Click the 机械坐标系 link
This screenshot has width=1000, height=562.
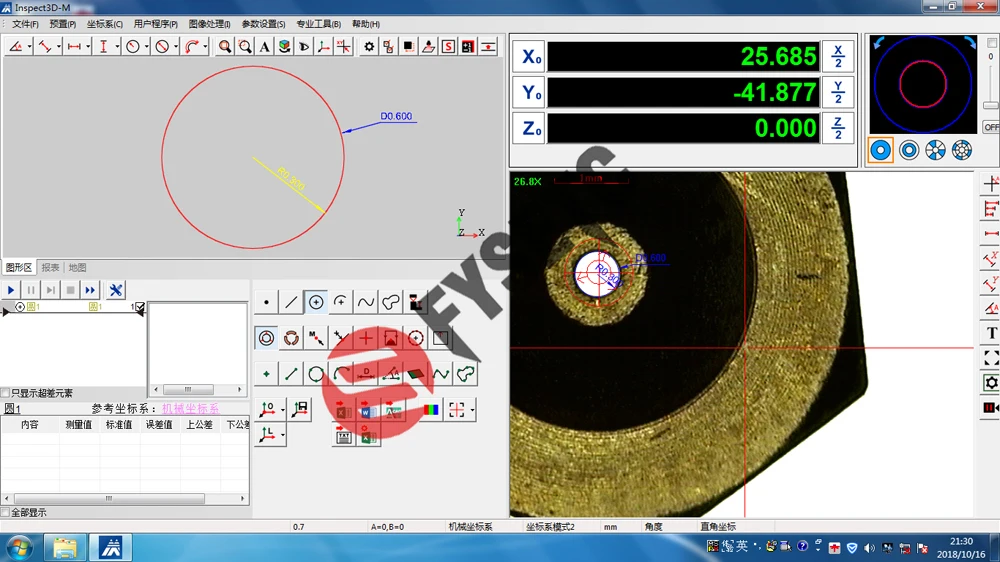point(190,409)
